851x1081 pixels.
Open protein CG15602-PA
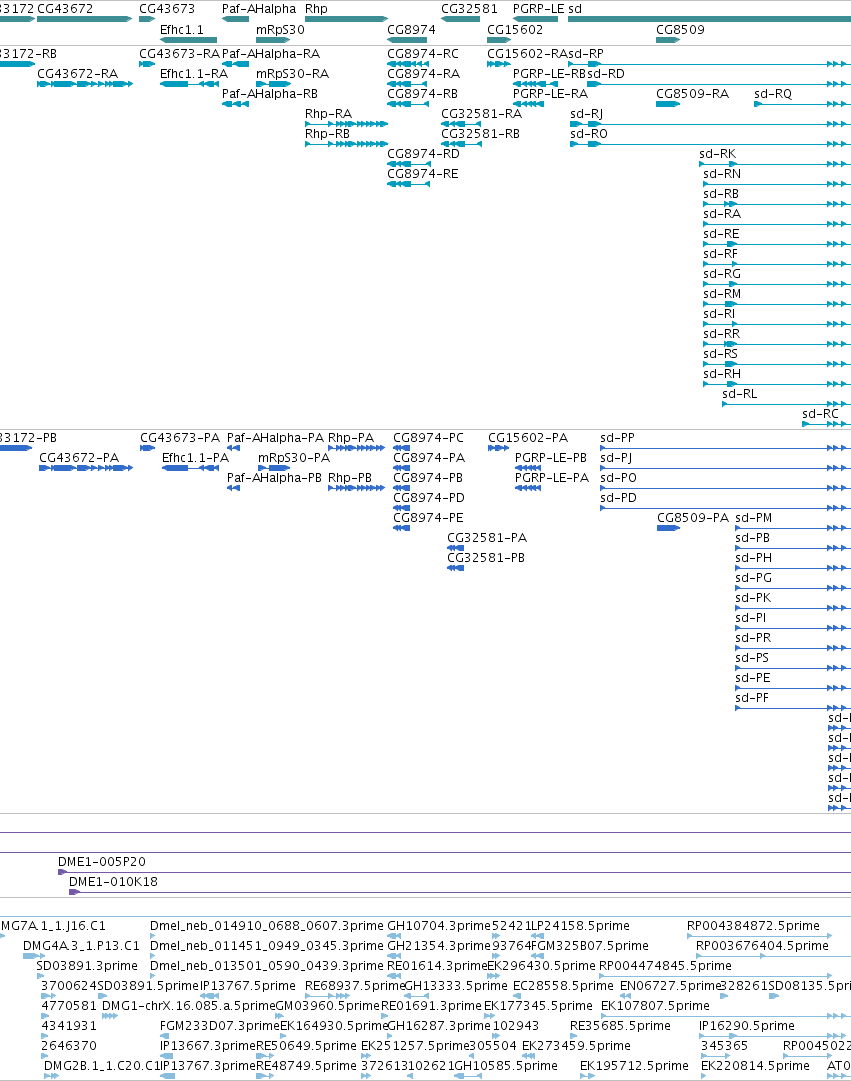[528, 438]
